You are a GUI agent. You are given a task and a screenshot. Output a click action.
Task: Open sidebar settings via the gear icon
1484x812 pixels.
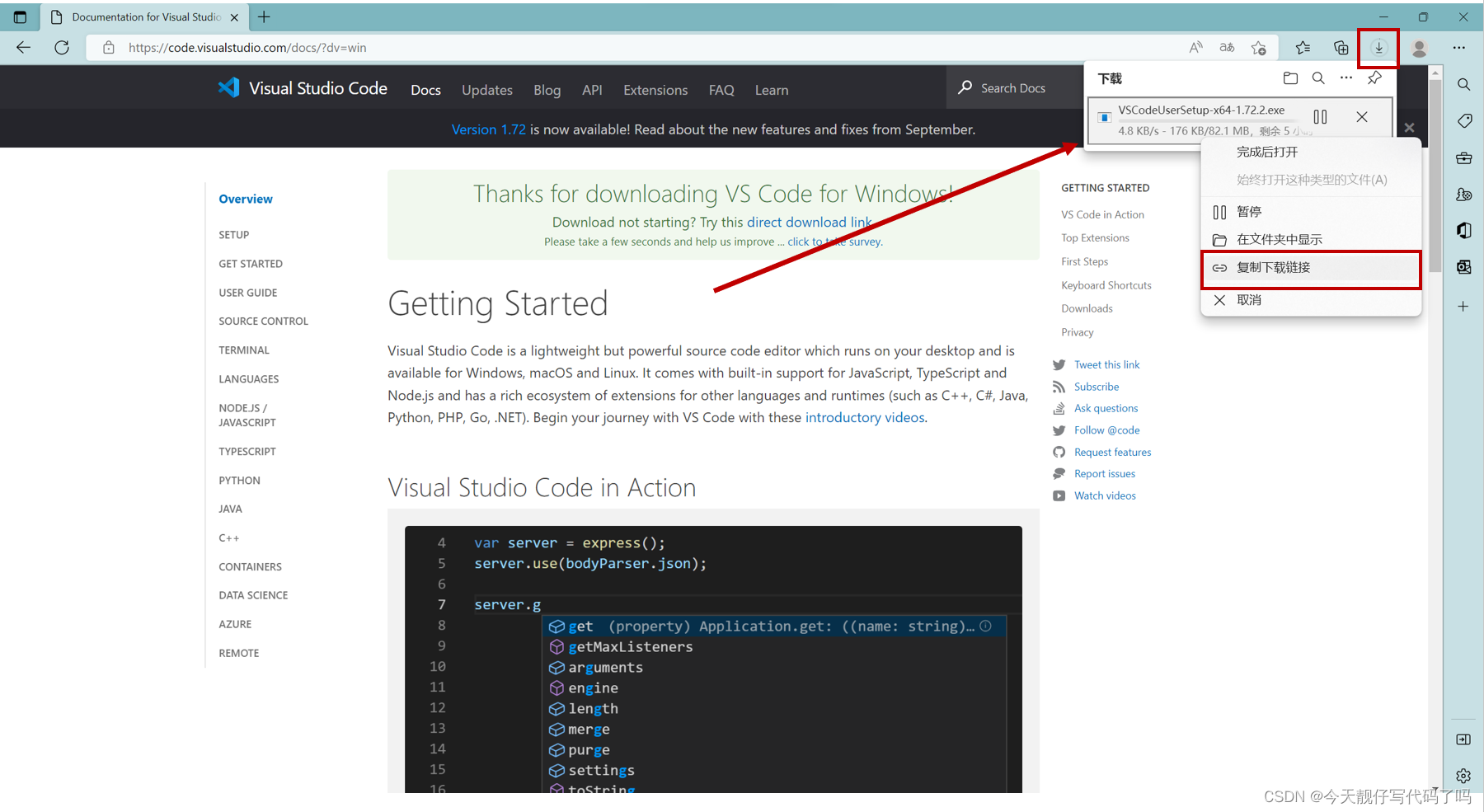1463,776
